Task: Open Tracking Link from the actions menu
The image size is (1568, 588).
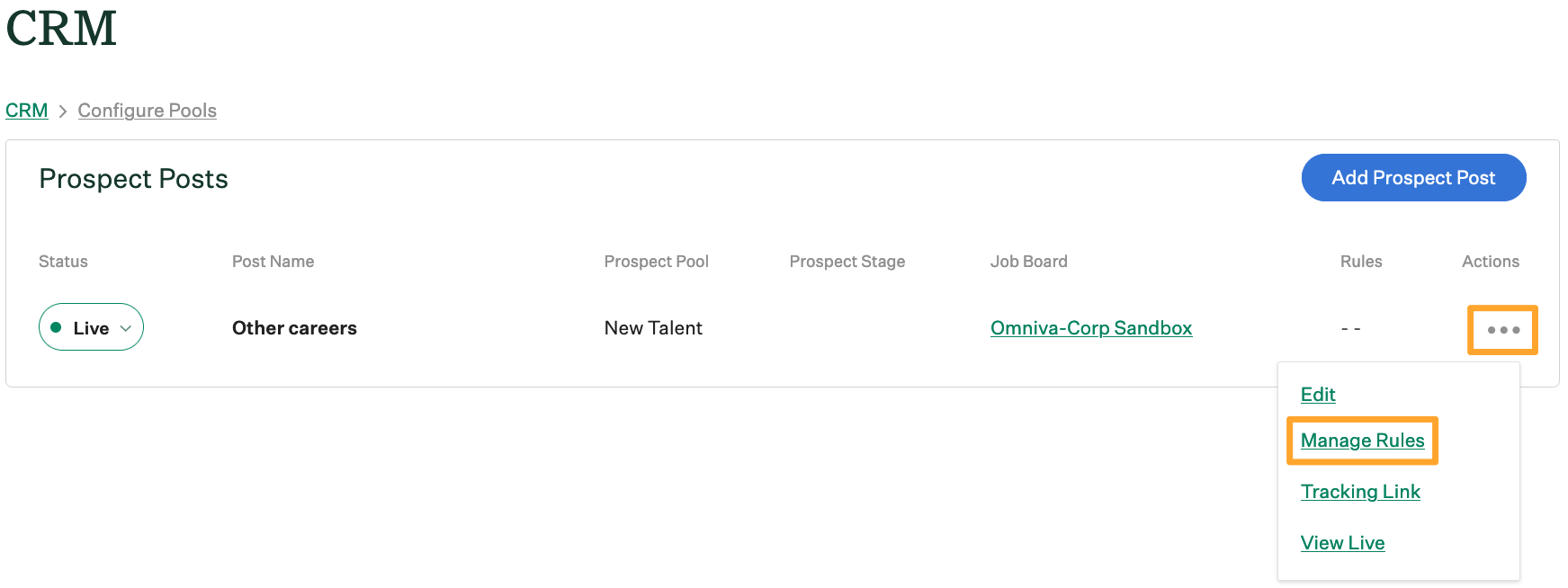Action: click(1359, 492)
